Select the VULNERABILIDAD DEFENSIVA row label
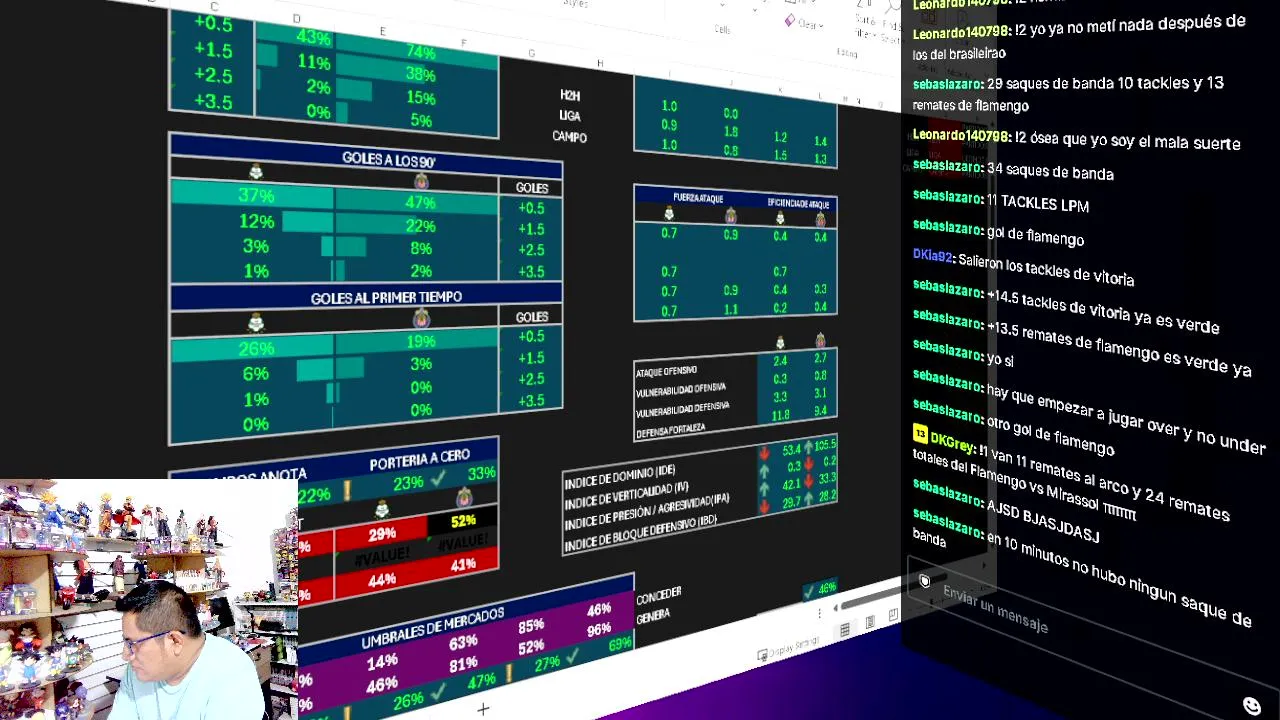The width and height of the screenshot is (1280, 720). (683, 410)
